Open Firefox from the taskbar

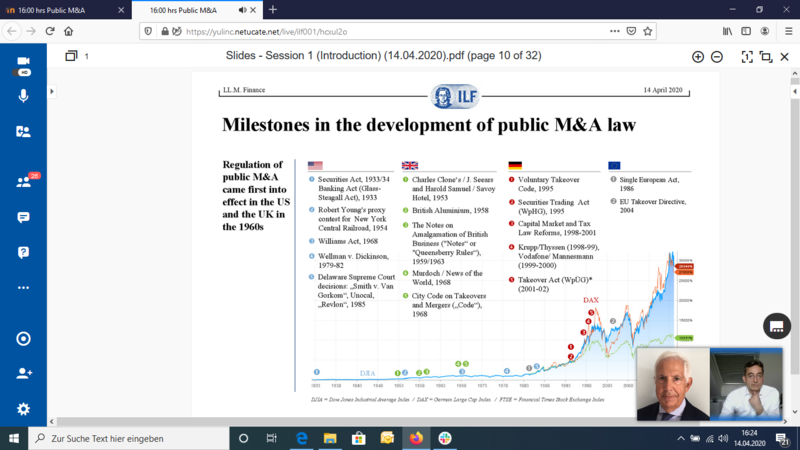(416, 438)
